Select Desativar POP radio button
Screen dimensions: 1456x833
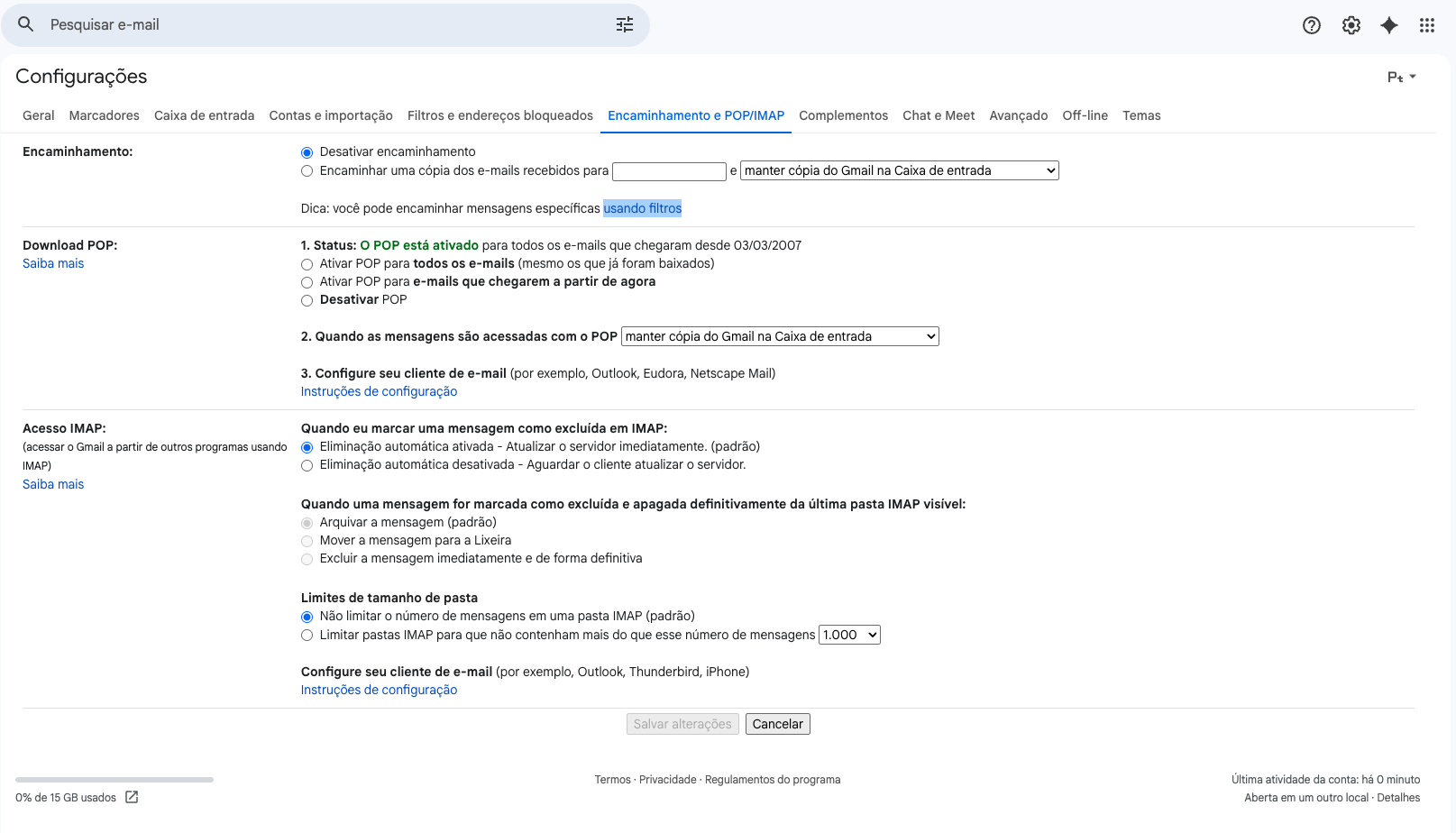click(x=307, y=300)
